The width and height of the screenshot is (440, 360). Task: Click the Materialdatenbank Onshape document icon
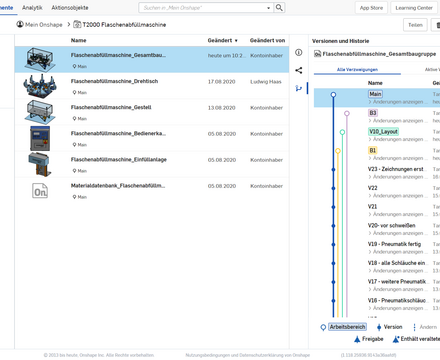tap(40, 191)
